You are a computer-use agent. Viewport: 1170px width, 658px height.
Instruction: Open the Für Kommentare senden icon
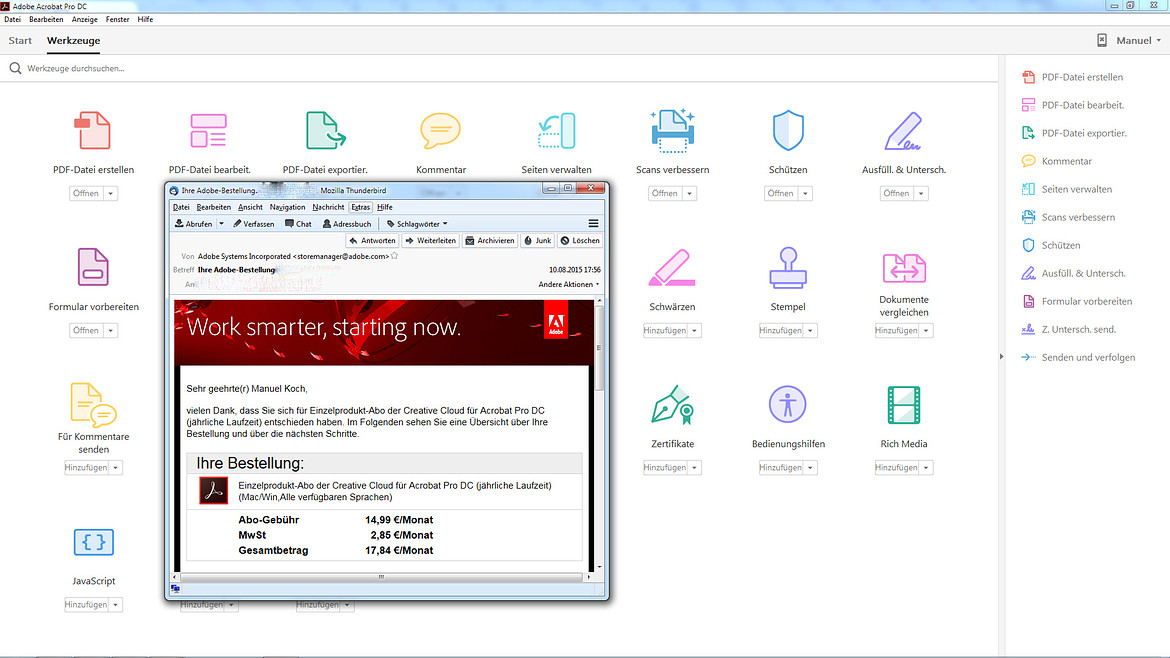[x=93, y=404]
